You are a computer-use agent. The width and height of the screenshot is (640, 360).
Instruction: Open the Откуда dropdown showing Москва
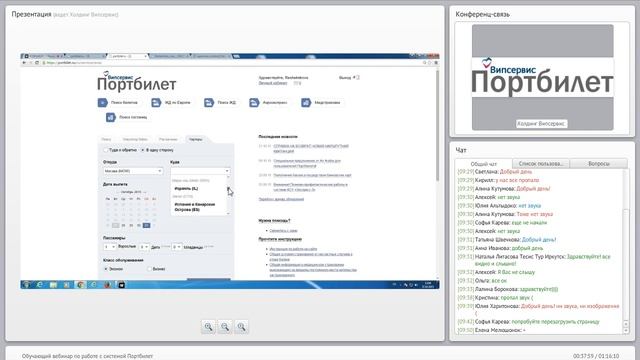pos(133,171)
